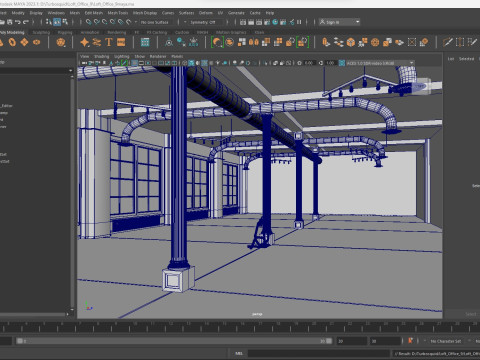Open the Help menu
Viewport: 480px width, 360px height.
tap(270, 13)
